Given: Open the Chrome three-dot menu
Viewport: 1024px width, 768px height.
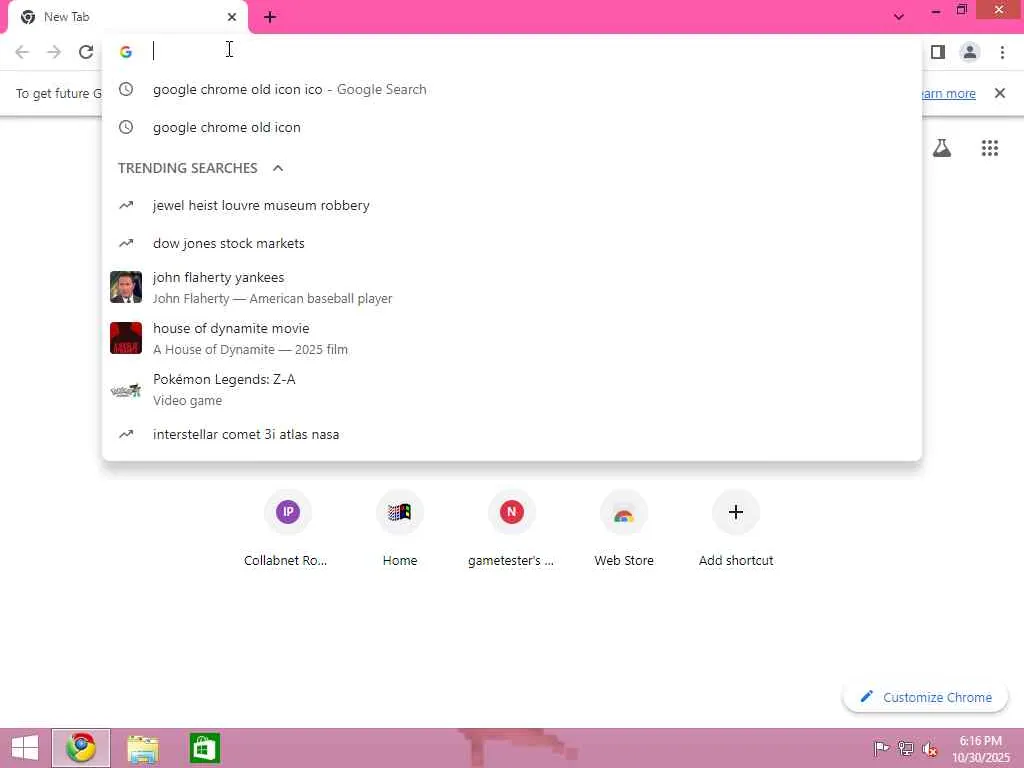Looking at the screenshot, I should tap(1002, 52).
